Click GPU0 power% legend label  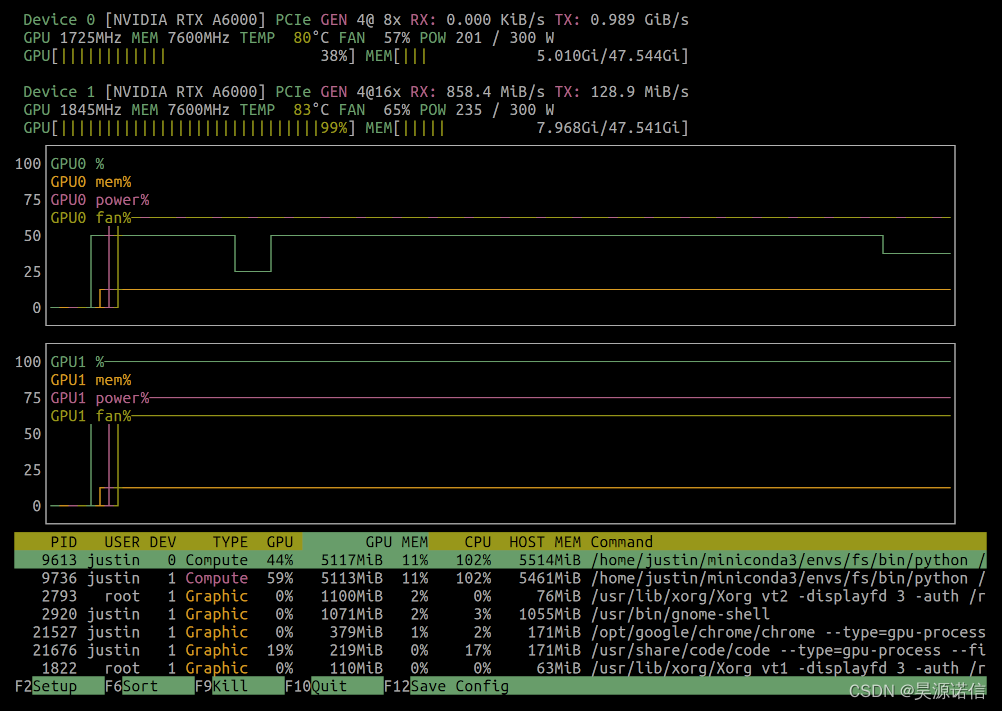pyautogui.click(x=100, y=199)
